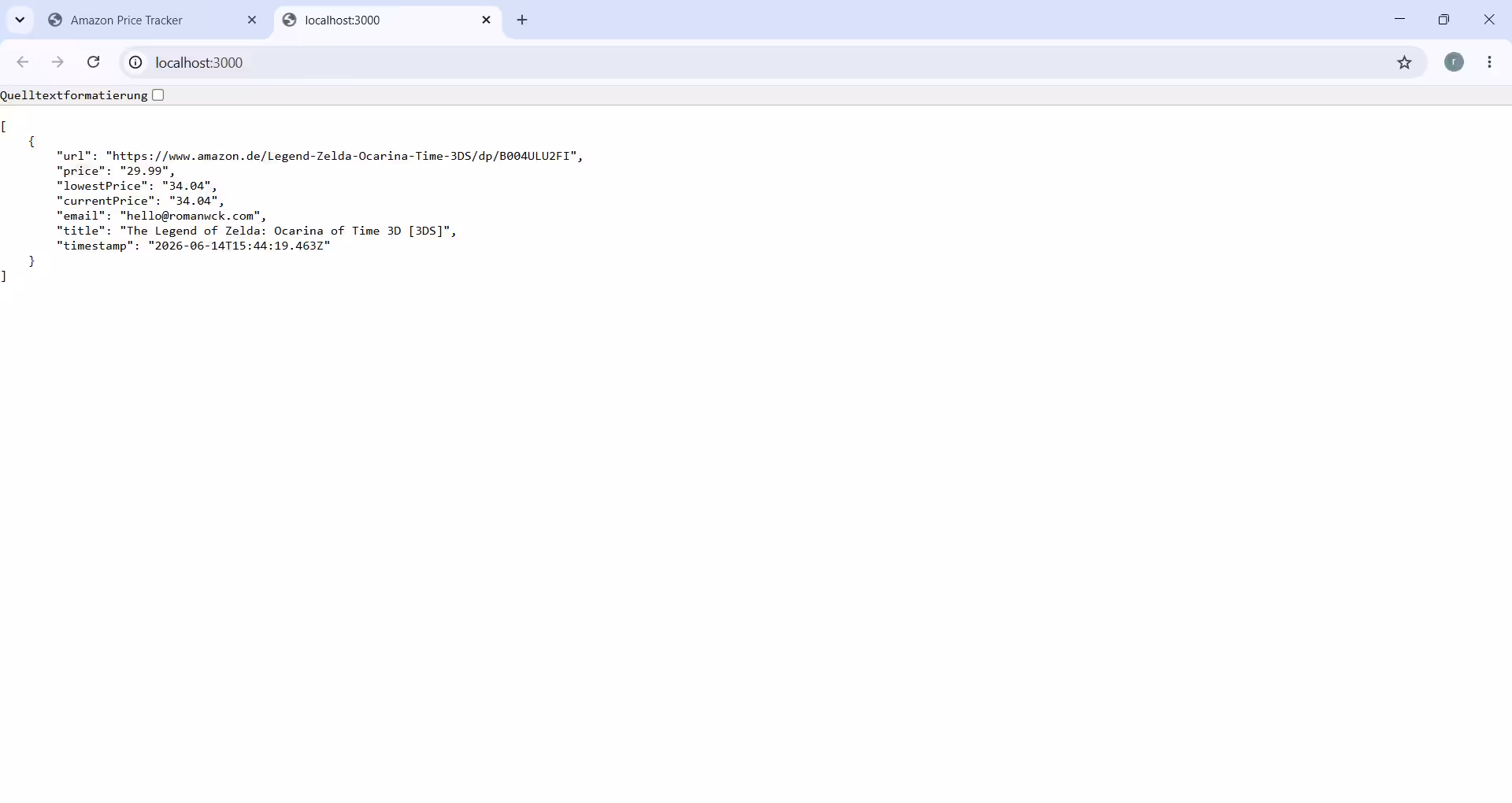Reload the current page
This screenshot has height=803, width=1512.
[x=93, y=62]
